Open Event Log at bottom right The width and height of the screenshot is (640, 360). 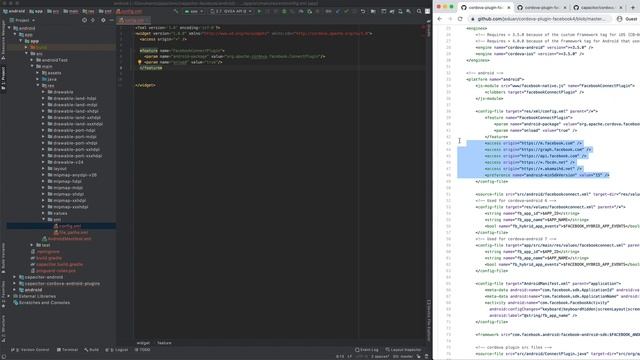(367, 350)
